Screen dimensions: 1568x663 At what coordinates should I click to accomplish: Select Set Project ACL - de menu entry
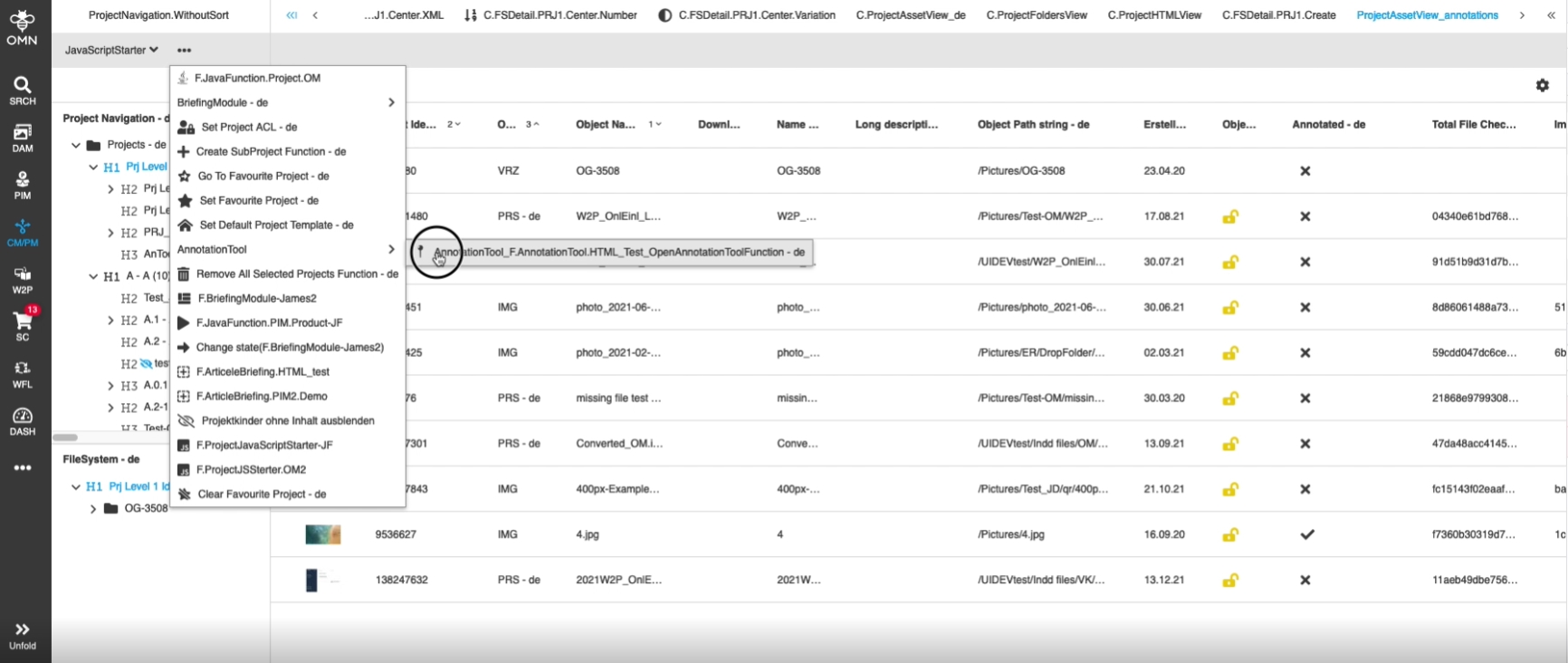[249, 127]
